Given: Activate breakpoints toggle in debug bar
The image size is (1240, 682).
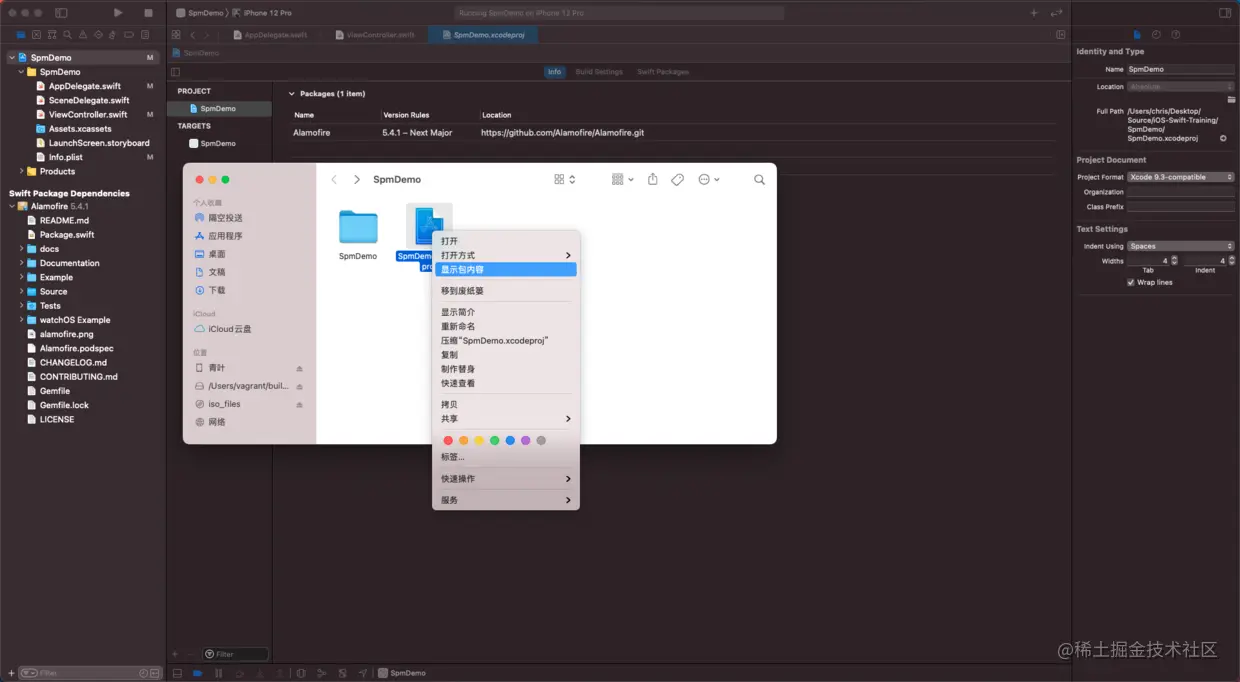Looking at the screenshot, I should click(197, 673).
